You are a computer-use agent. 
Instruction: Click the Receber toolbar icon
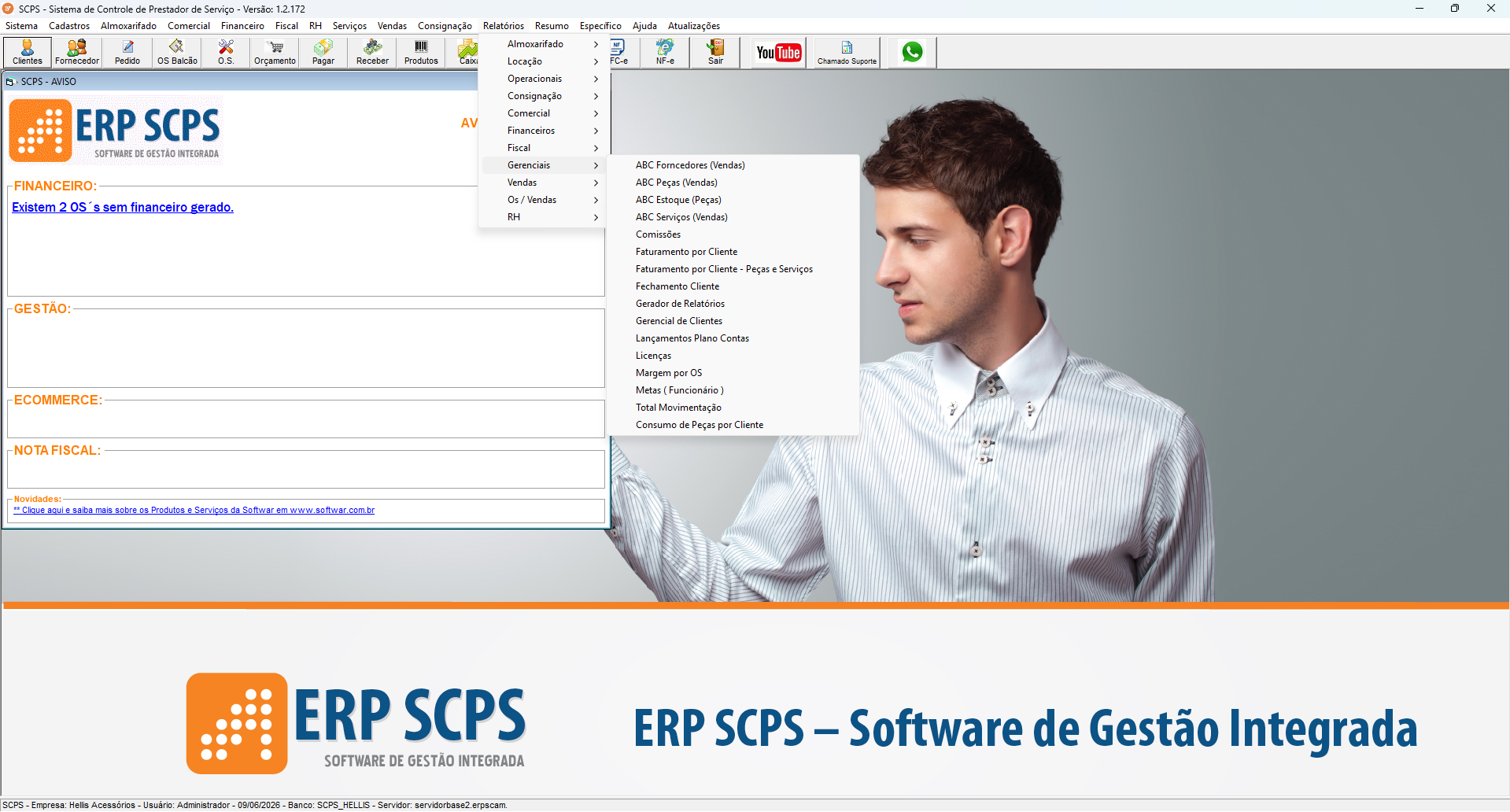point(372,52)
